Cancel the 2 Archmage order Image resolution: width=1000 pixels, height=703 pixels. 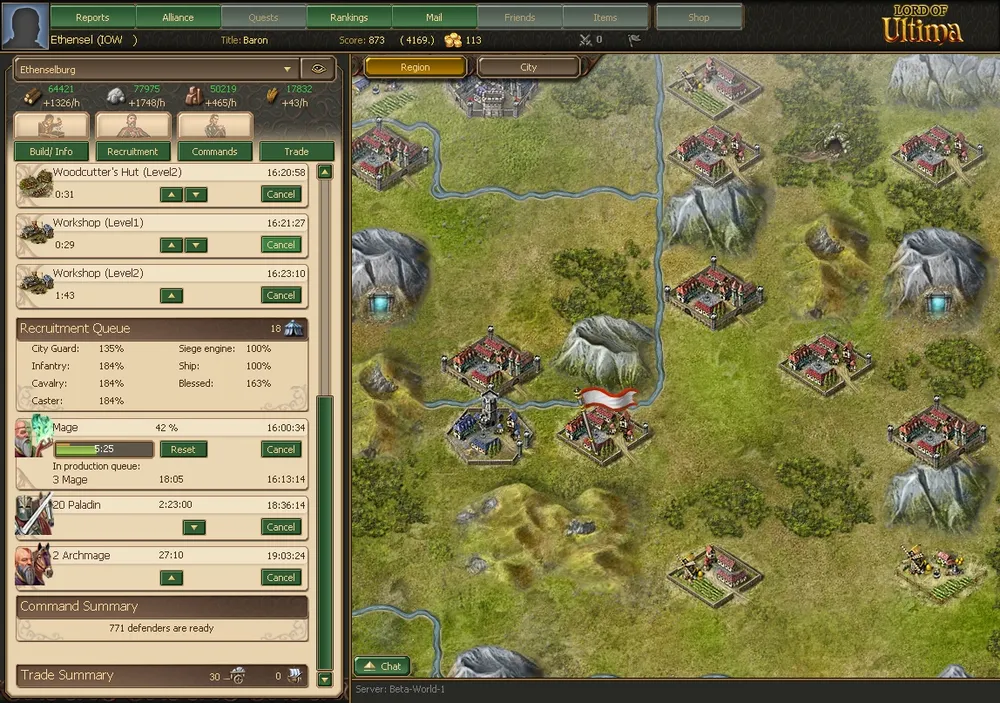[281, 578]
